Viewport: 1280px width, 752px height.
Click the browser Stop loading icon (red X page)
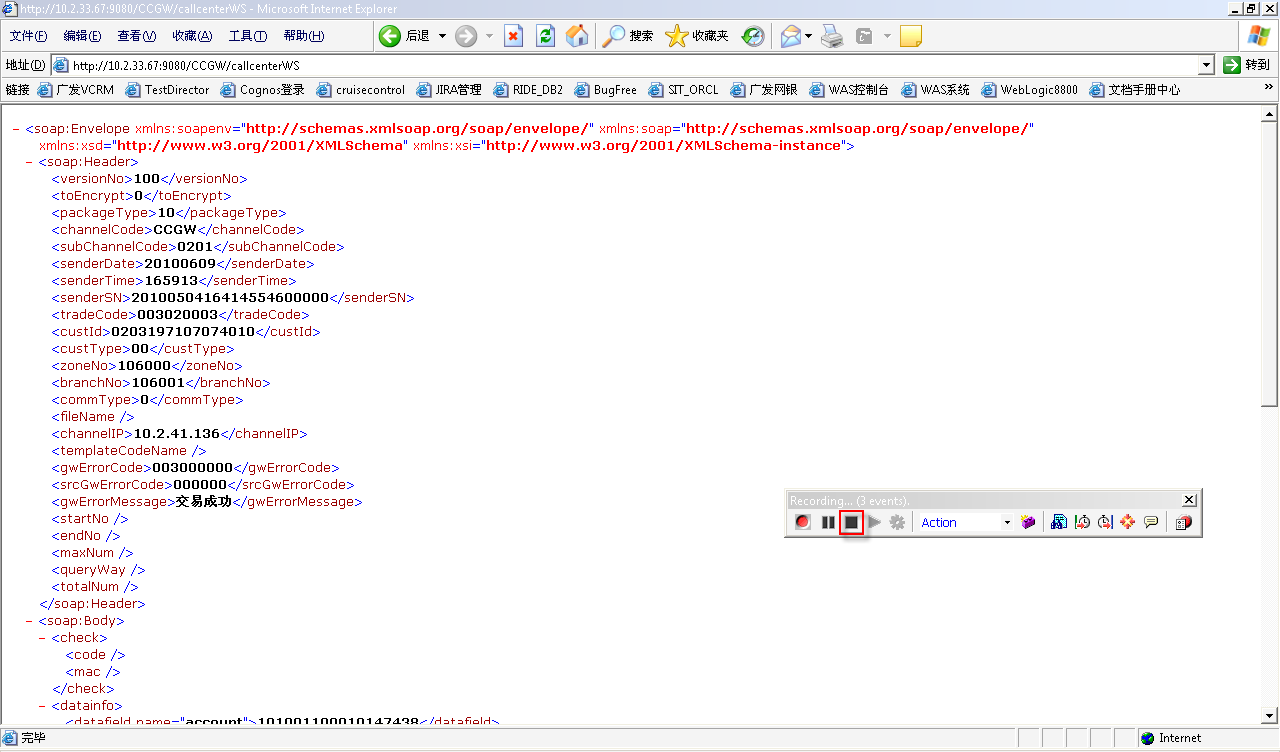(513, 36)
